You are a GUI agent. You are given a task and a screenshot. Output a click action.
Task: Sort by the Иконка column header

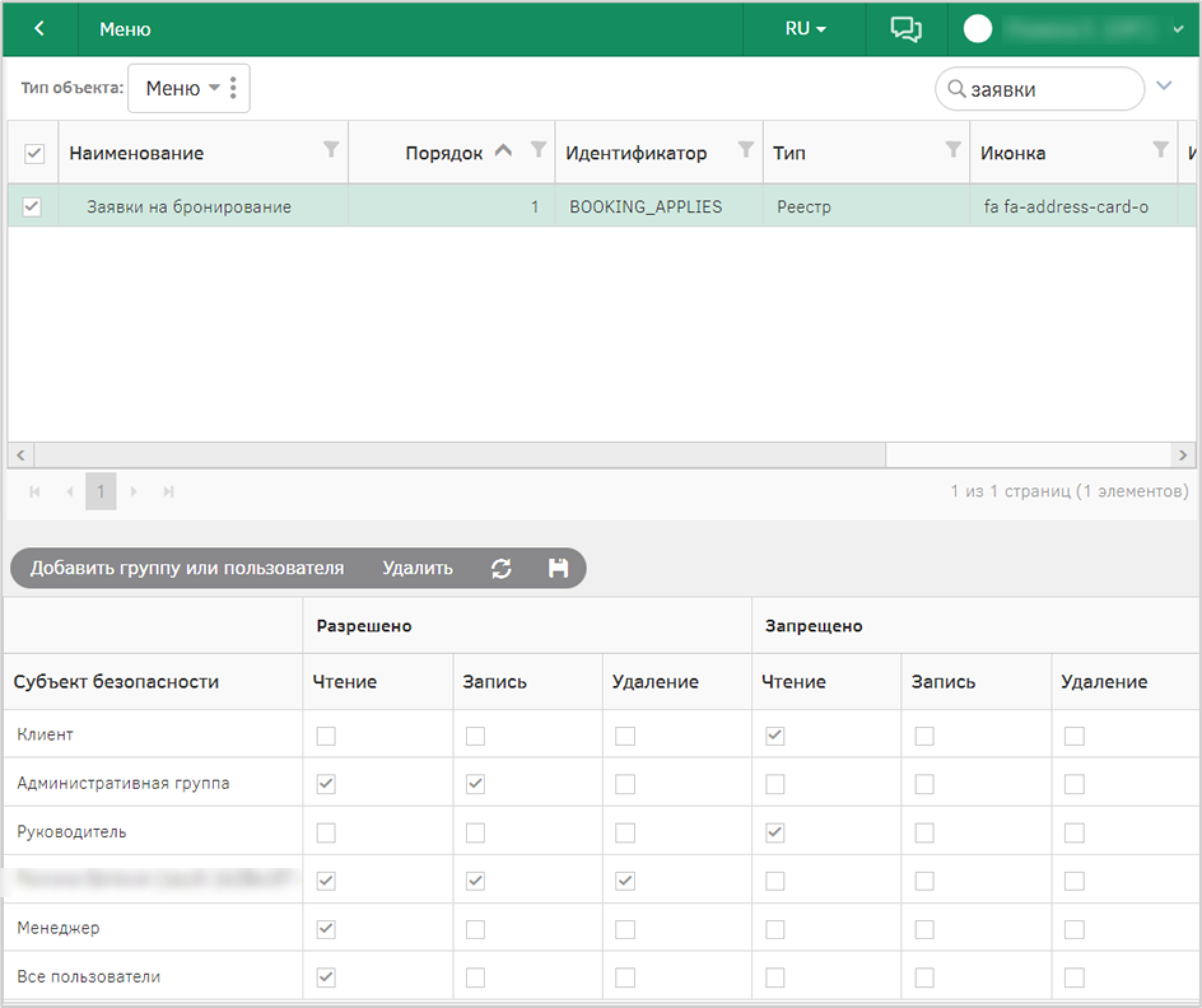point(1012,153)
